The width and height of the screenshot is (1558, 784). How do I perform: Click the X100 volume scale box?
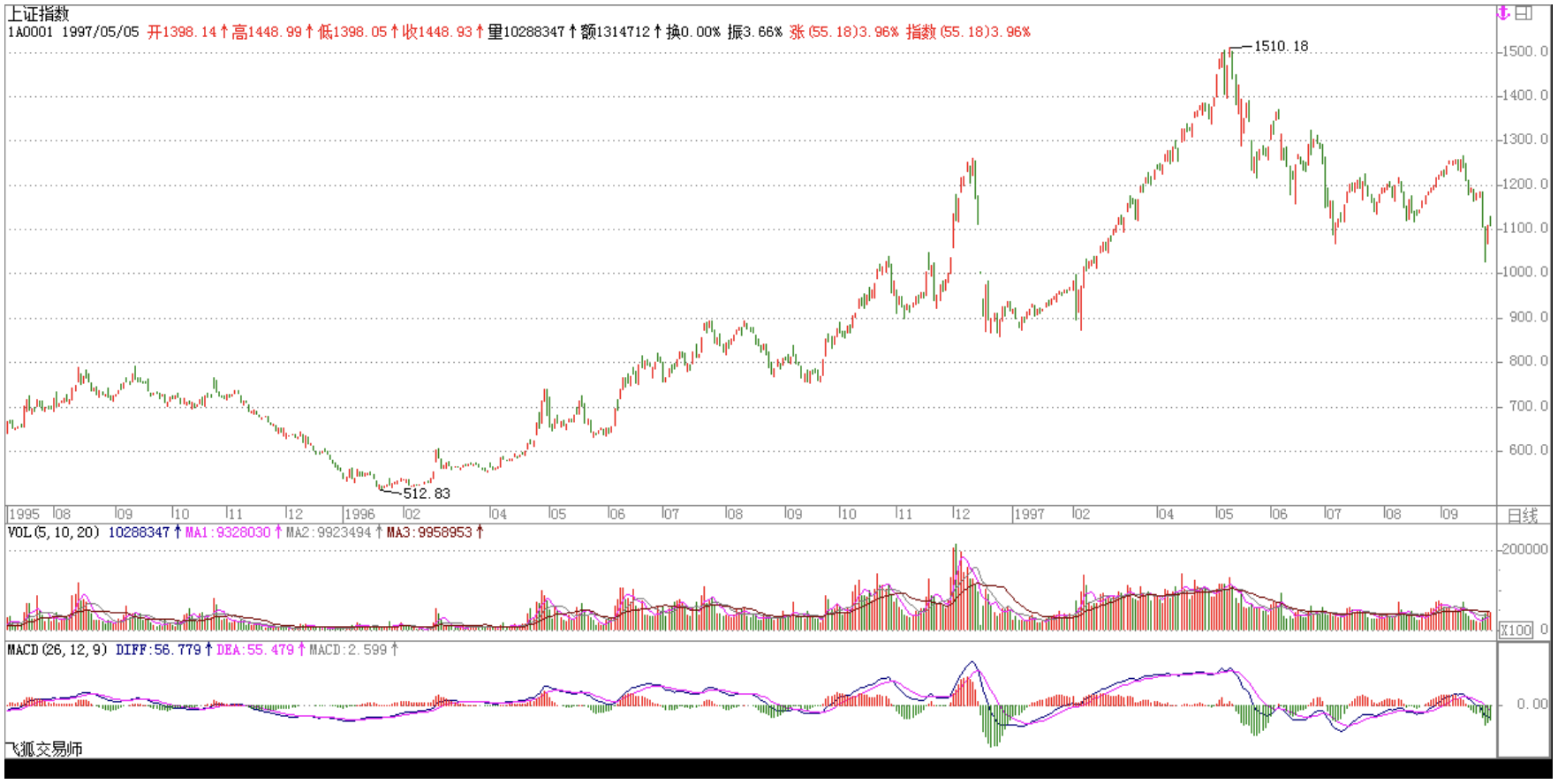[1516, 629]
